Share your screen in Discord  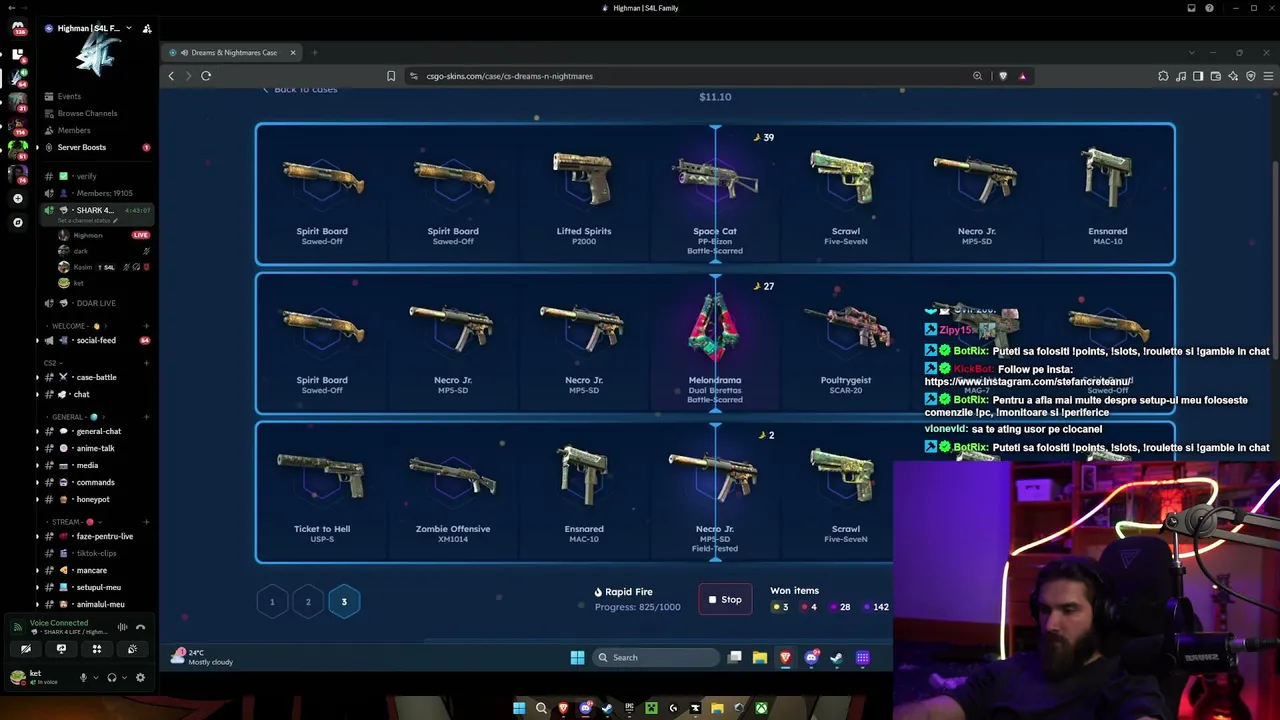click(61, 649)
